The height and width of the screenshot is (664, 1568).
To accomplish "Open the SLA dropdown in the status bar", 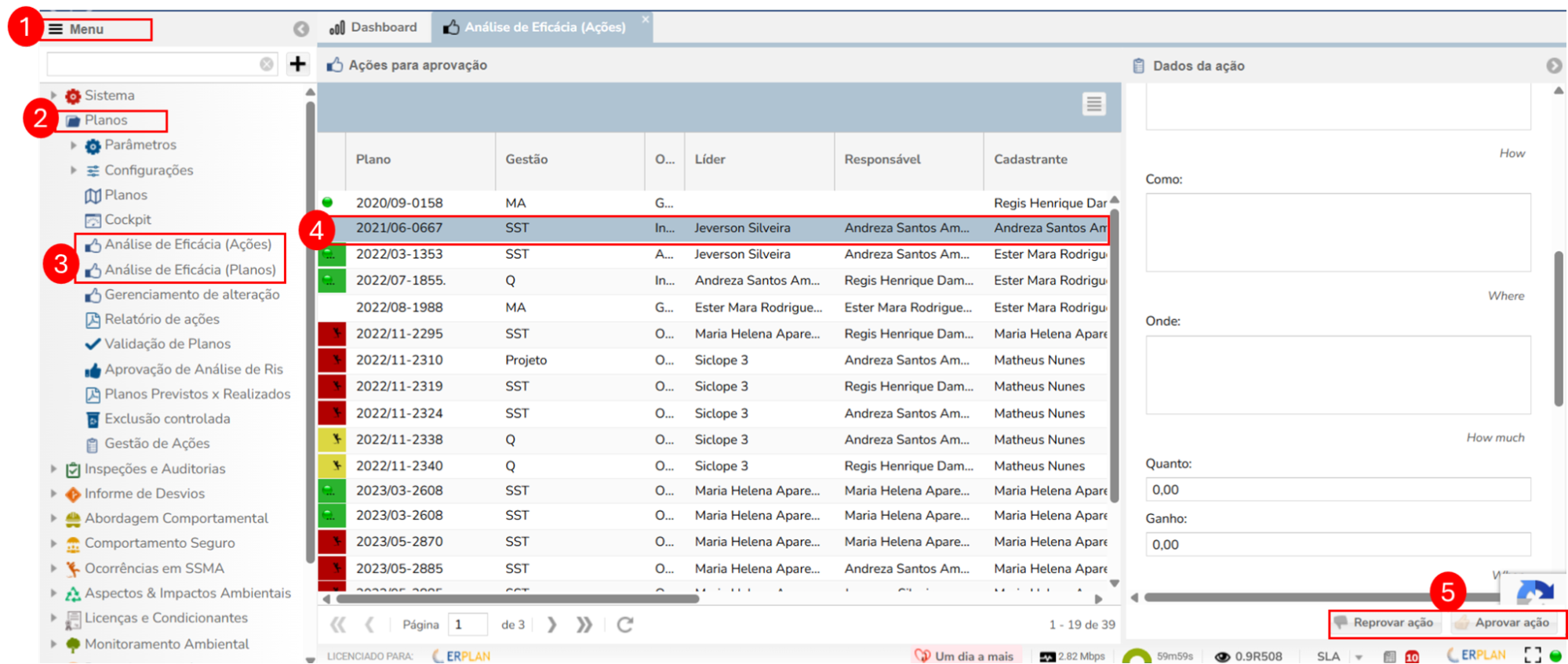I will 1358,657.
